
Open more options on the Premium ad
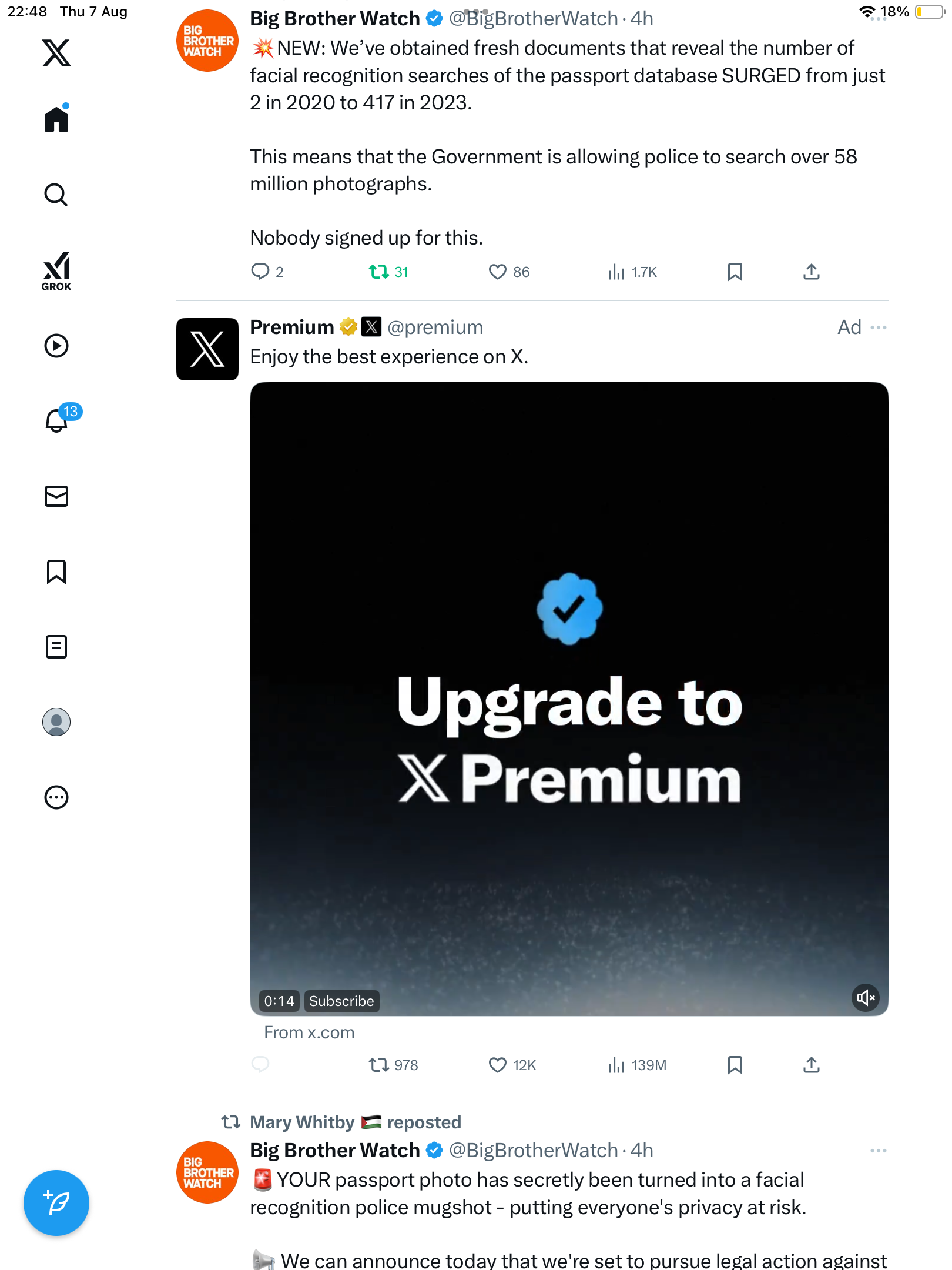click(x=878, y=327)
